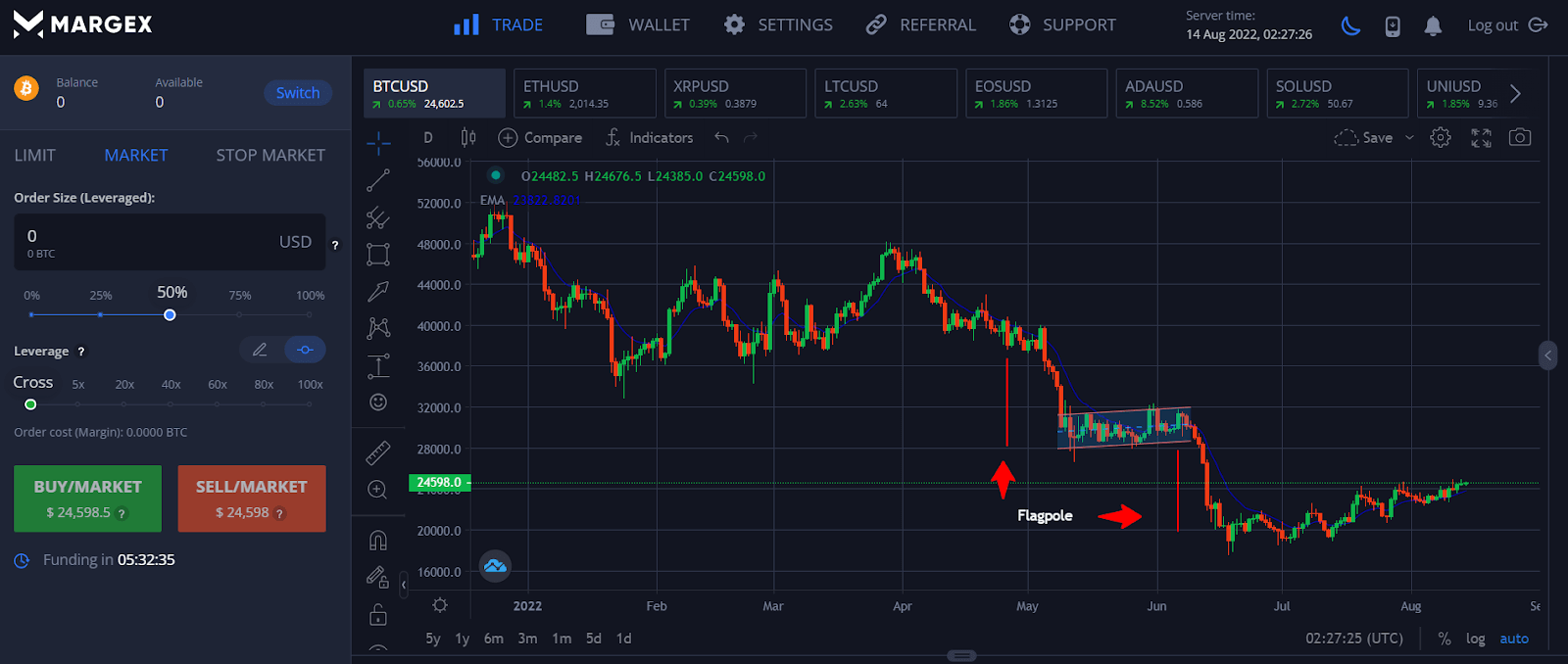Open the emoji icons tool
1568x664 pixels.
coord(378,403)
